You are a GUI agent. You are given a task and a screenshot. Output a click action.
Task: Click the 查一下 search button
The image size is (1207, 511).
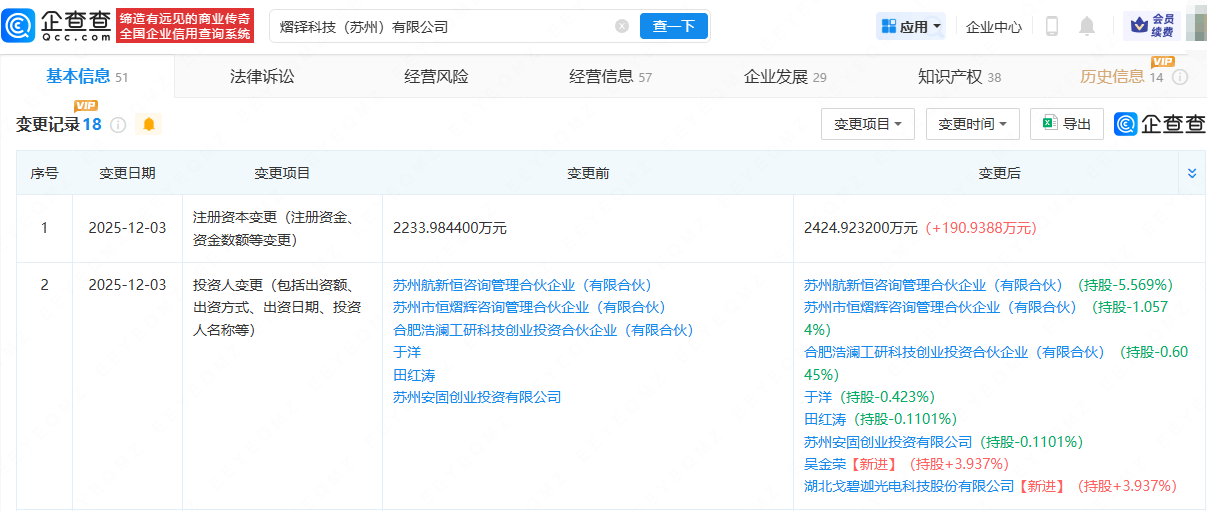pos(673,26)
